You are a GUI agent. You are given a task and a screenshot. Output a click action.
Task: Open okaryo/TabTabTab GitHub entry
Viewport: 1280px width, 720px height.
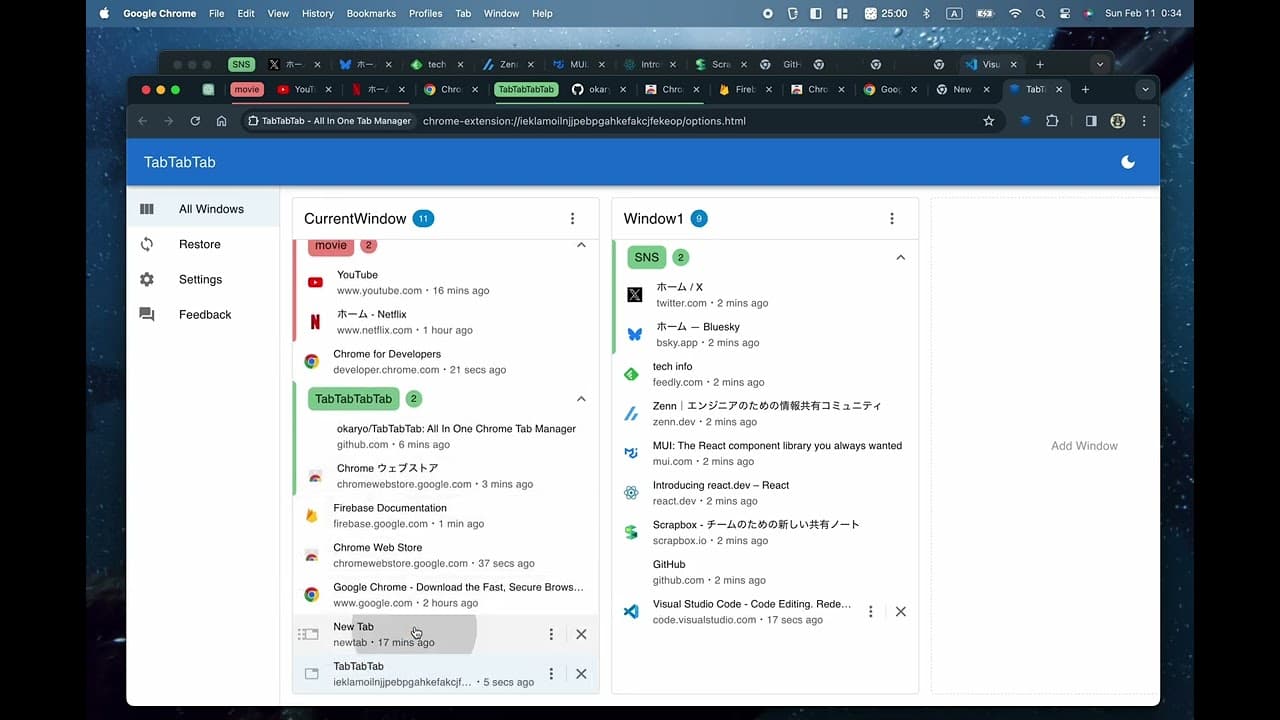click(446, 436)
